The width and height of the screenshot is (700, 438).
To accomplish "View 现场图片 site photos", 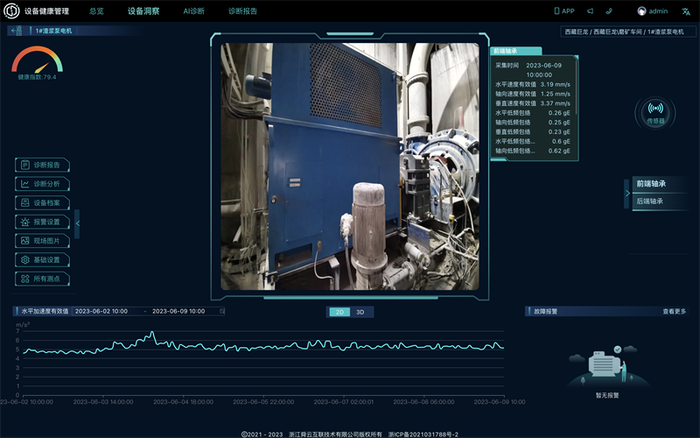I will pos(42,241).
